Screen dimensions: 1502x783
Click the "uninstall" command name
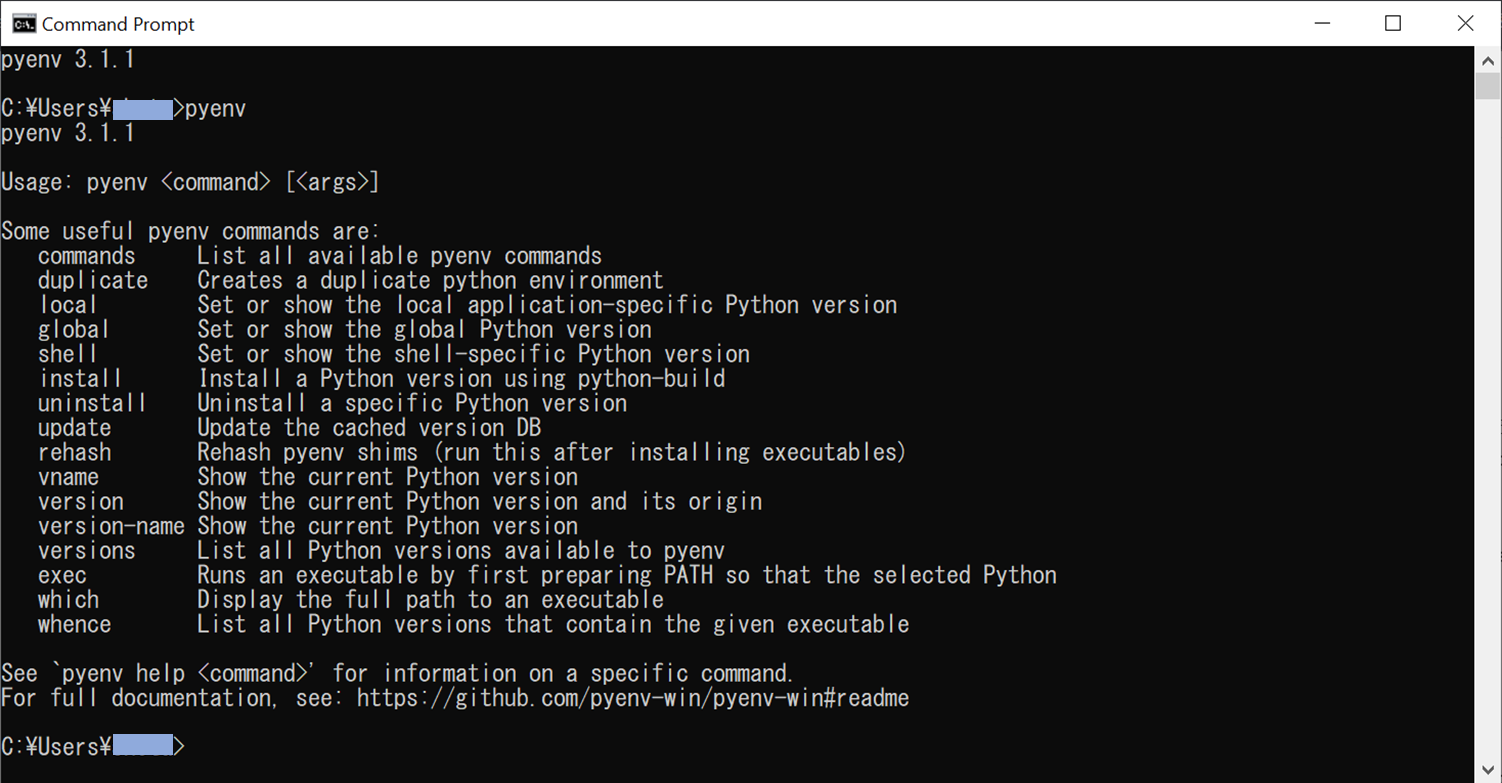coord(92,403)
